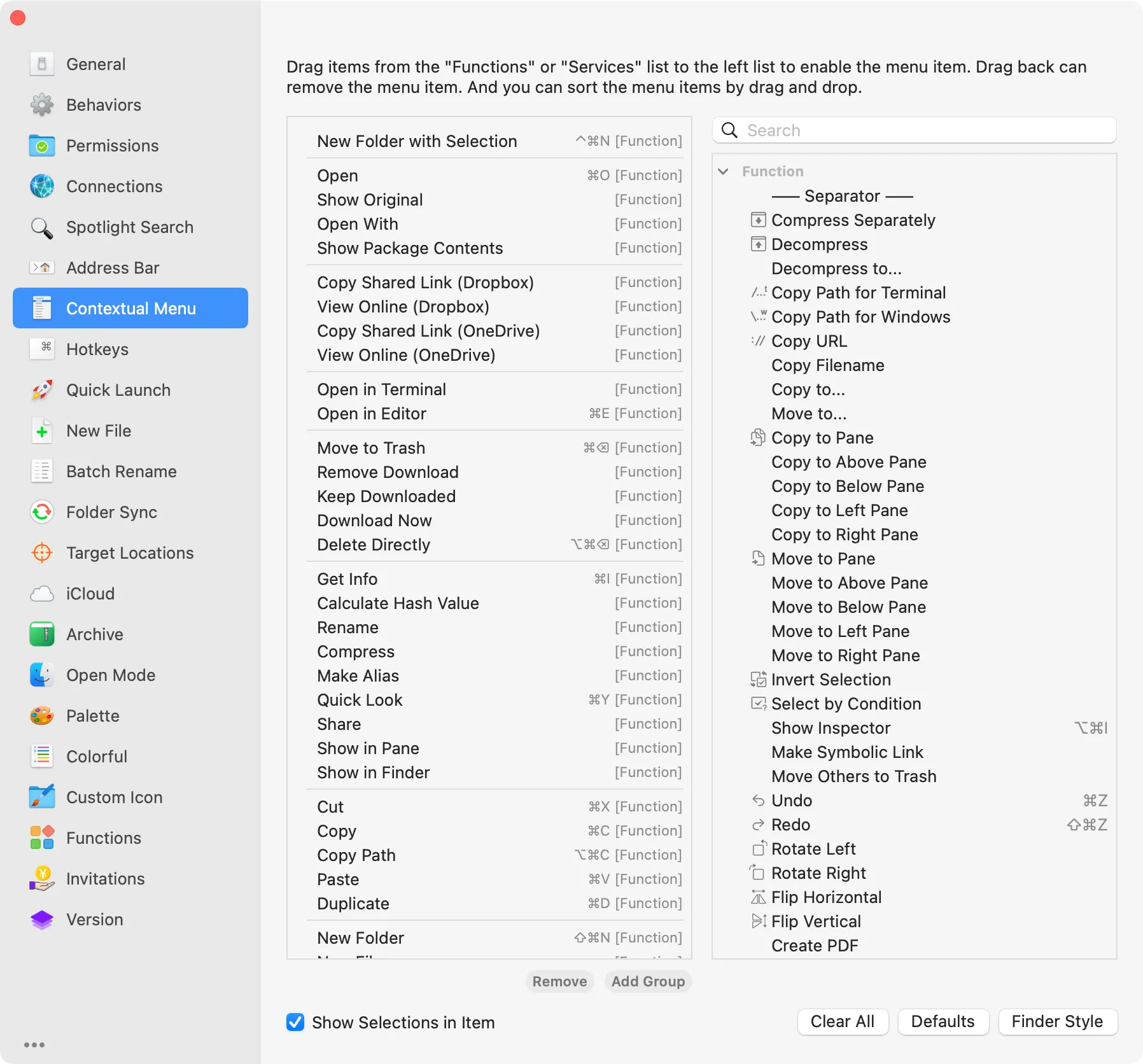Click the Folder Sync icon
The image size is (1143, 1064).
click(41, 512)
